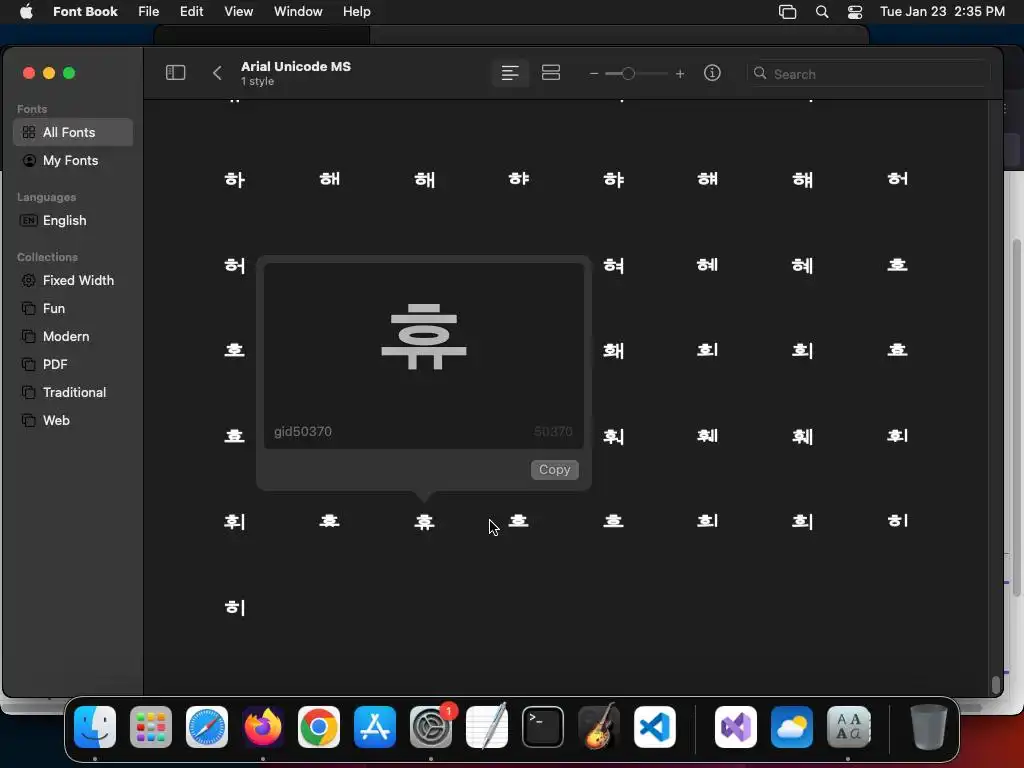
Task: Open Control Center in menu bar
Action: click(x=855, y=12)
